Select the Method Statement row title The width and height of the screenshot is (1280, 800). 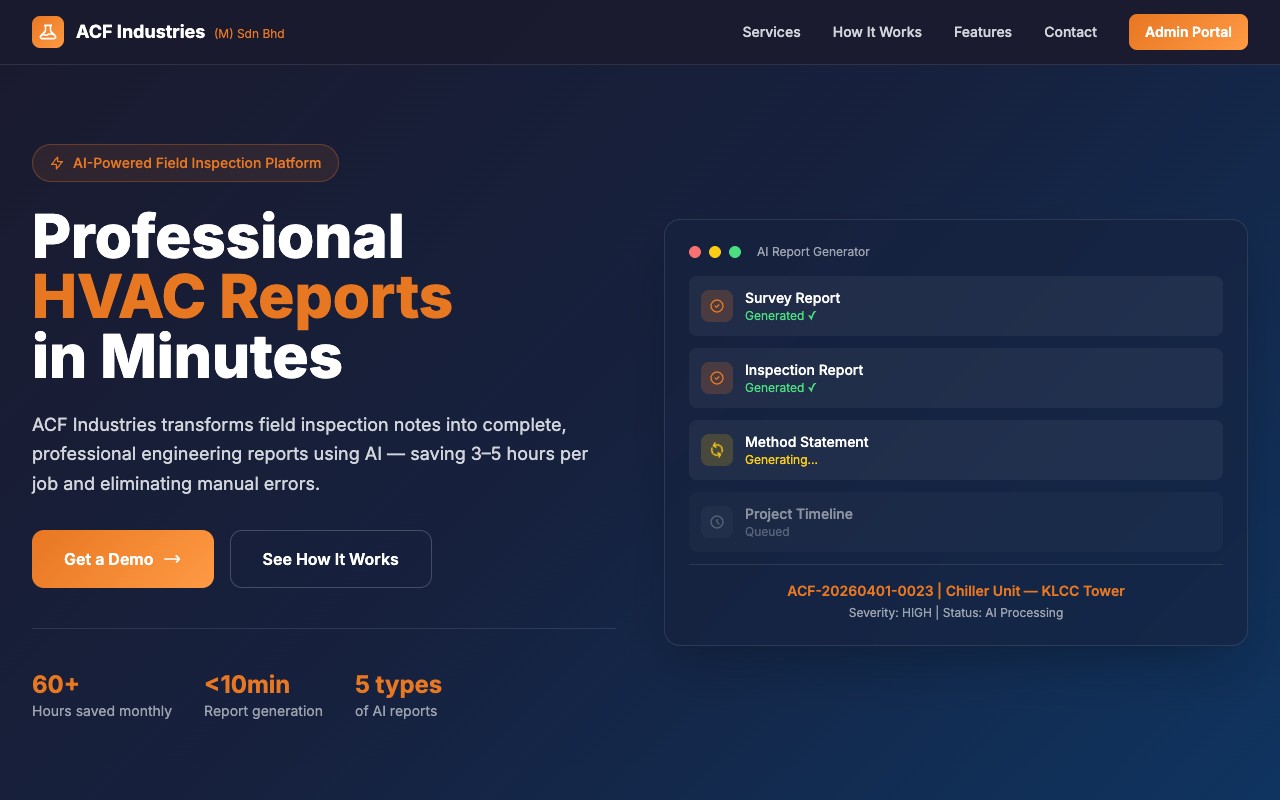pyautogui.click(x=807, y=442)
